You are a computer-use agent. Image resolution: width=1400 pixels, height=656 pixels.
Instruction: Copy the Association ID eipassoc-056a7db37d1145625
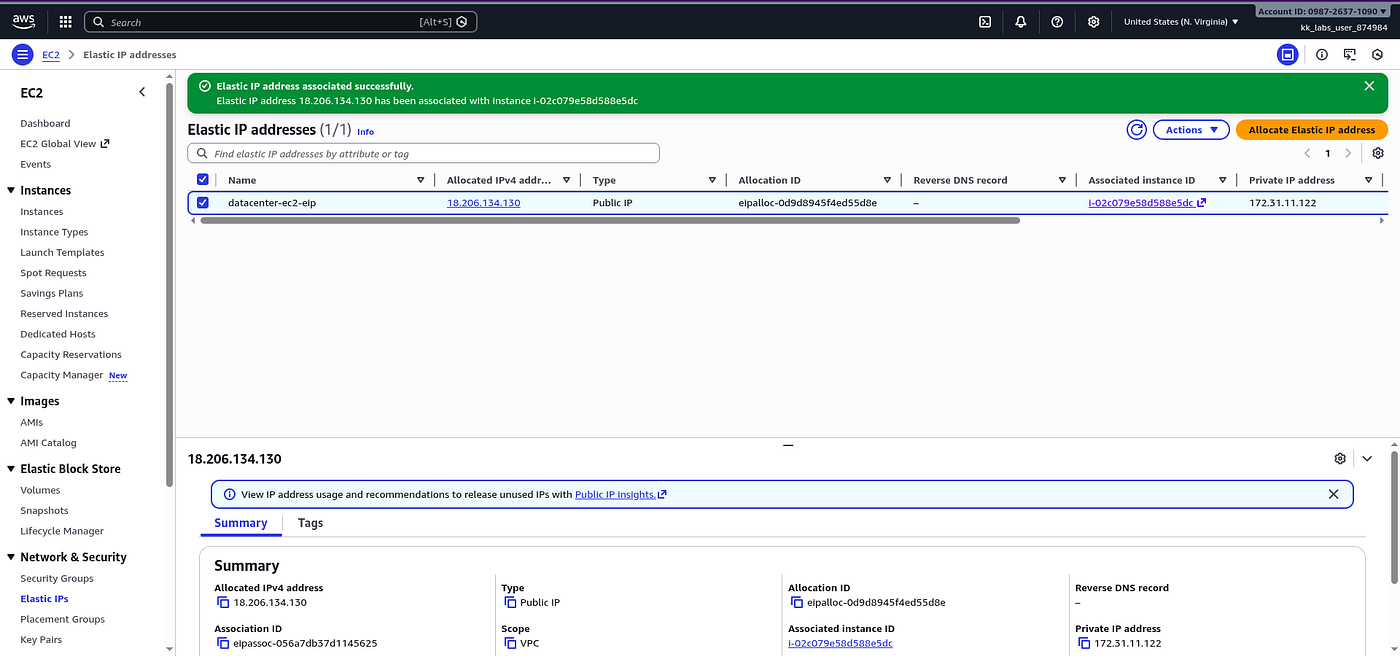pos(222,643)
